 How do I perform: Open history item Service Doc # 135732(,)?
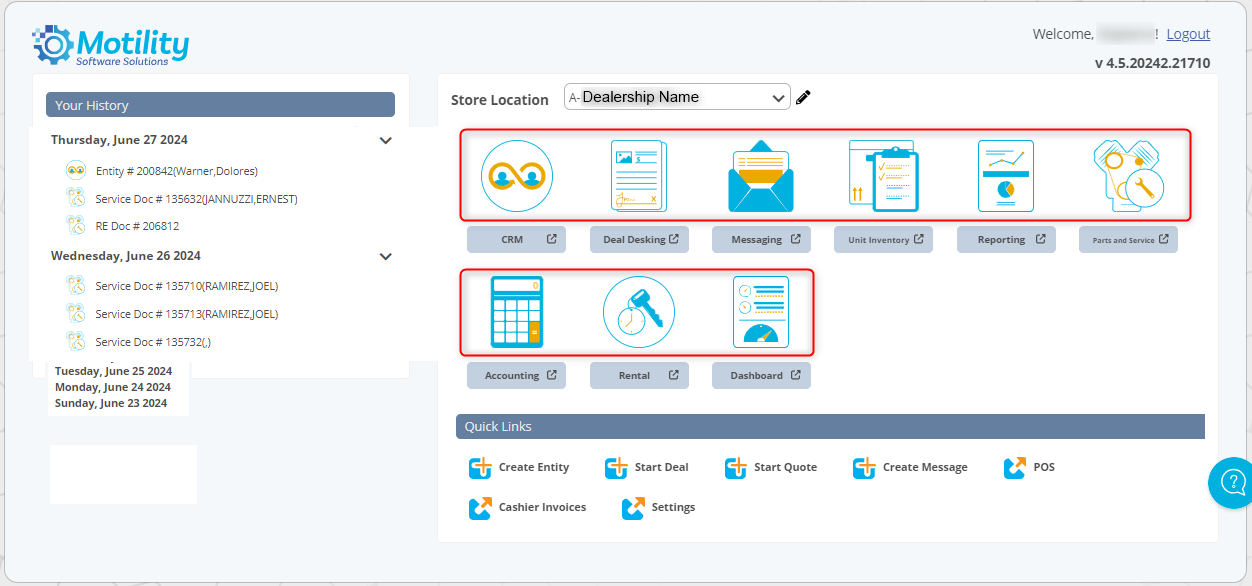(x=153, y=342)
